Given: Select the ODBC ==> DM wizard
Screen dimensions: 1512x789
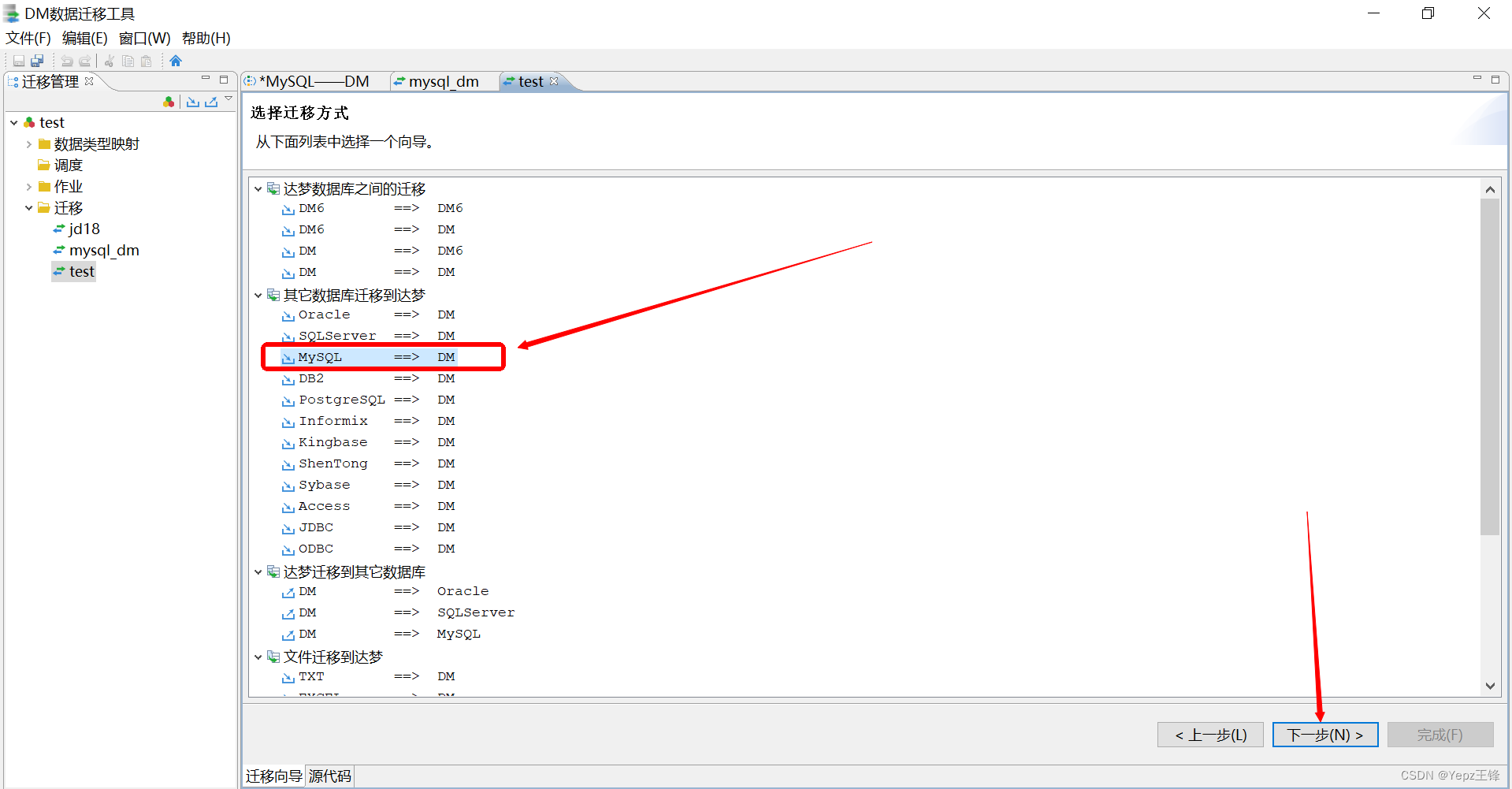Looking at the screenshot, I should [x=369, y=549].
